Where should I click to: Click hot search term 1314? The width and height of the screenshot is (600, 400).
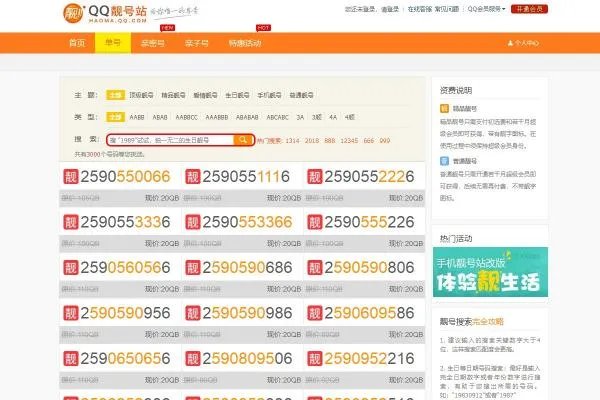tap(292, 140)
